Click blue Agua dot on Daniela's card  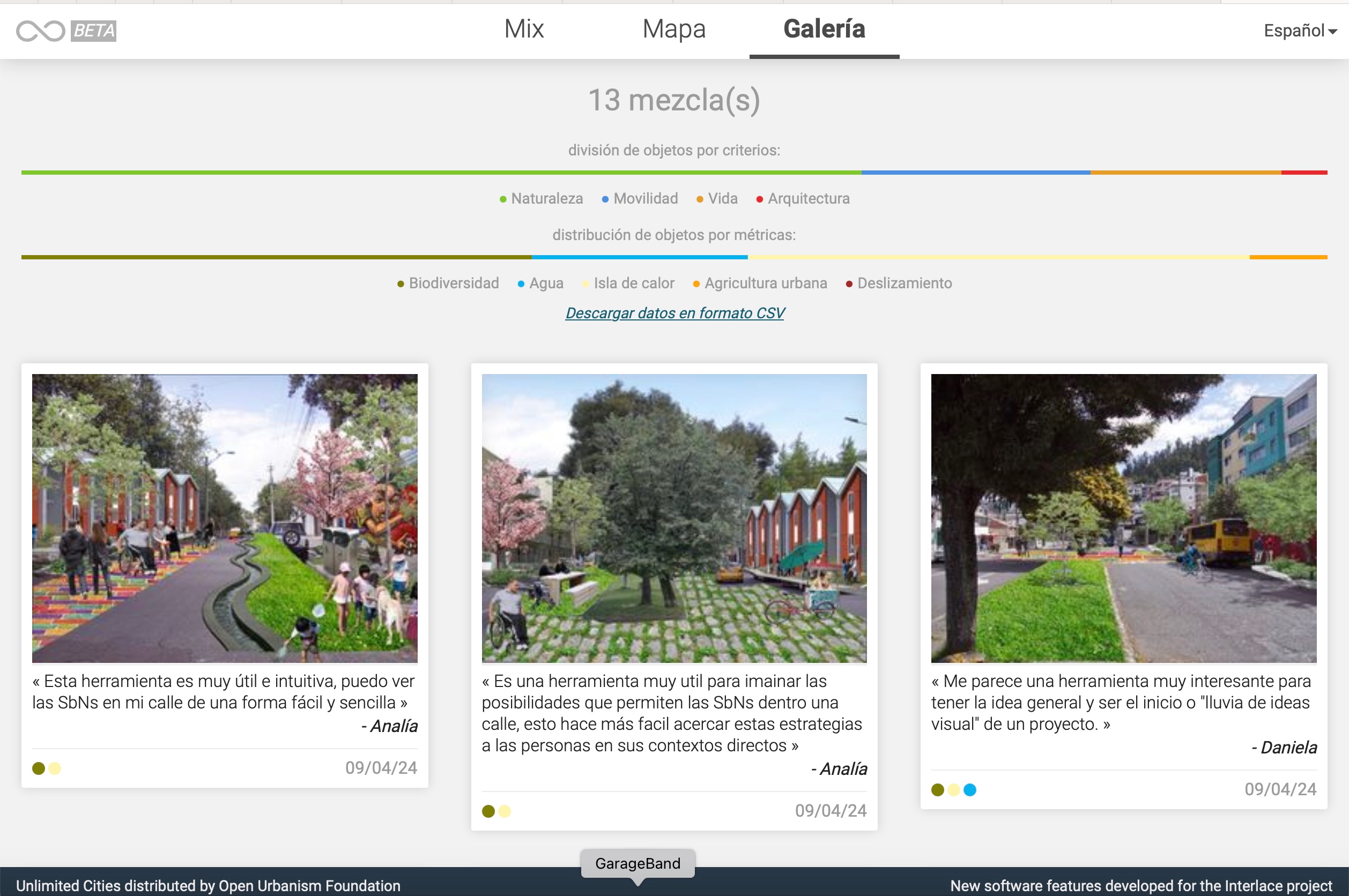tap(970, 790)
